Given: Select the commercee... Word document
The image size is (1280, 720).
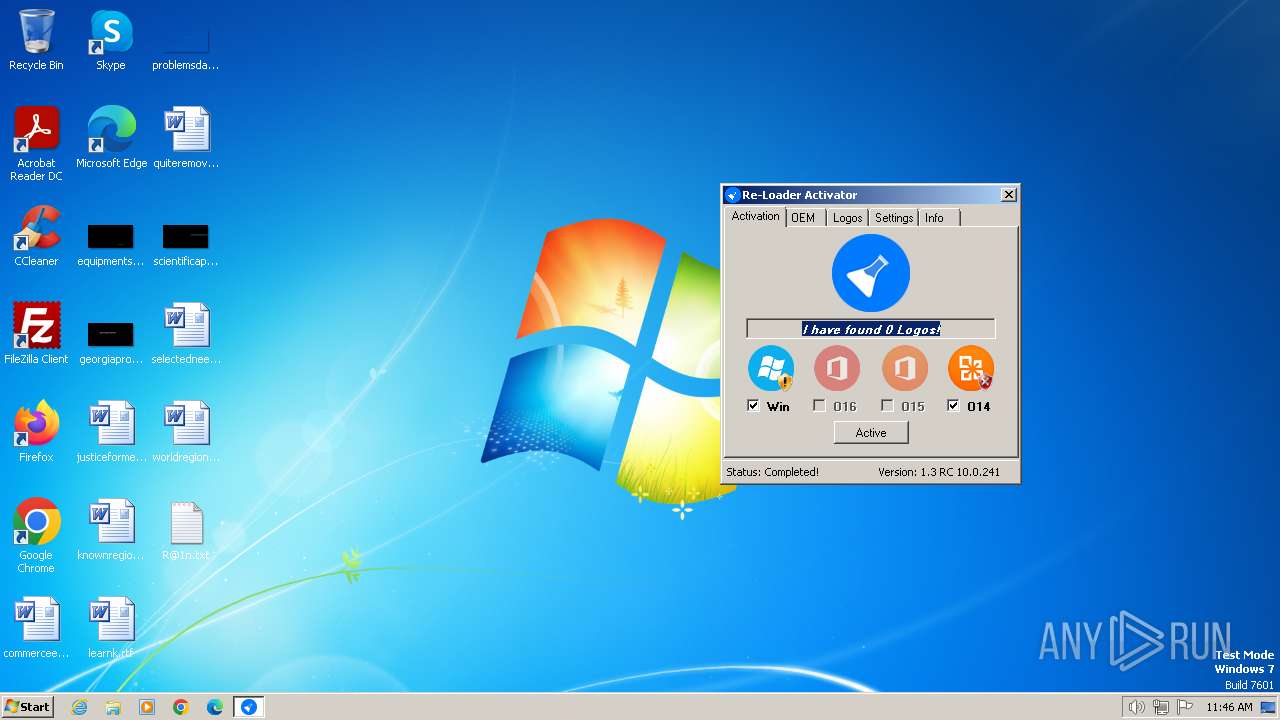Looking at the screenshot, I should 36,628.
